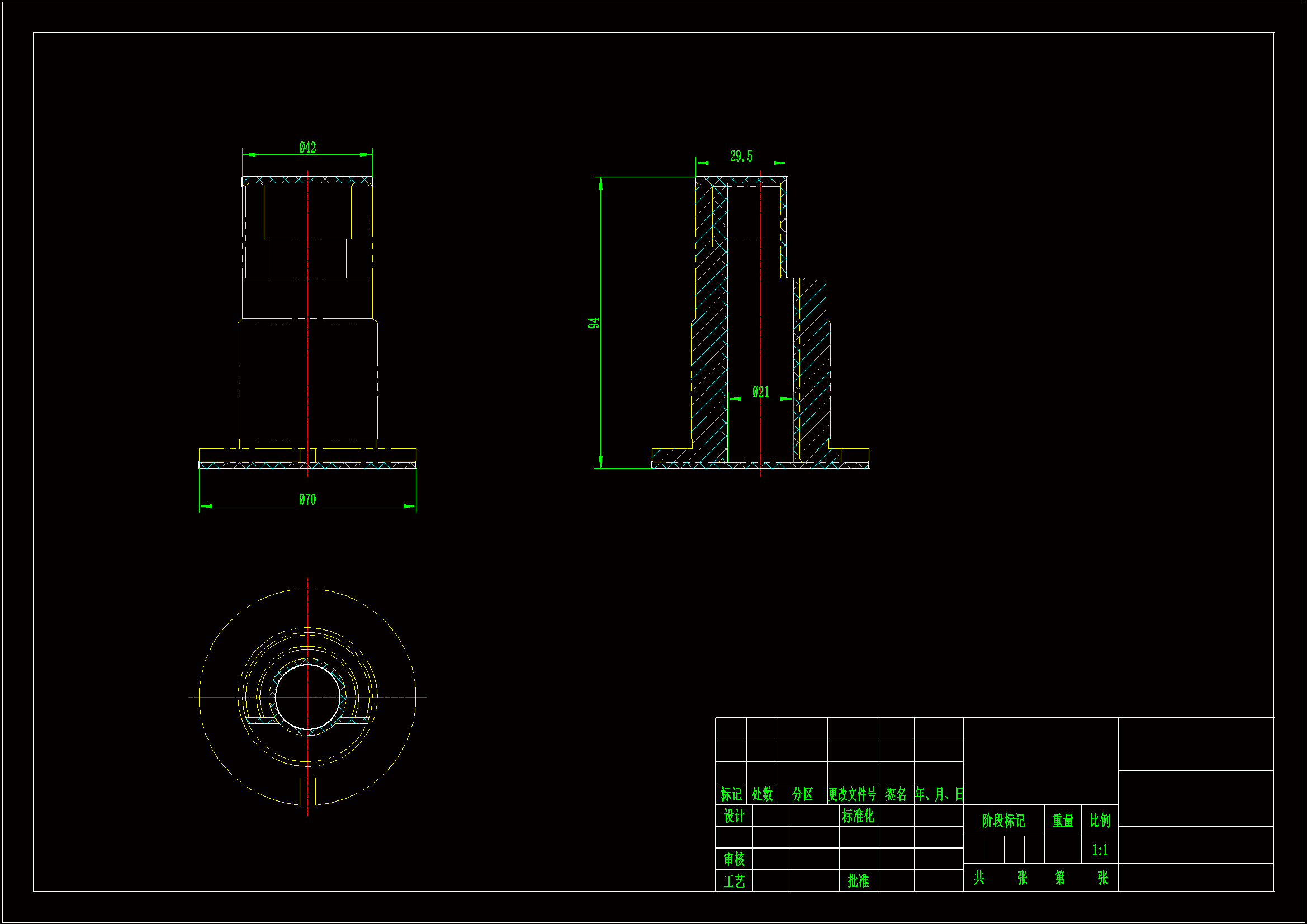Screen dimensions: 1307x924
Task: Select the 标准化 title block cell
Action: pyautogui.click(x=858, y=816)
